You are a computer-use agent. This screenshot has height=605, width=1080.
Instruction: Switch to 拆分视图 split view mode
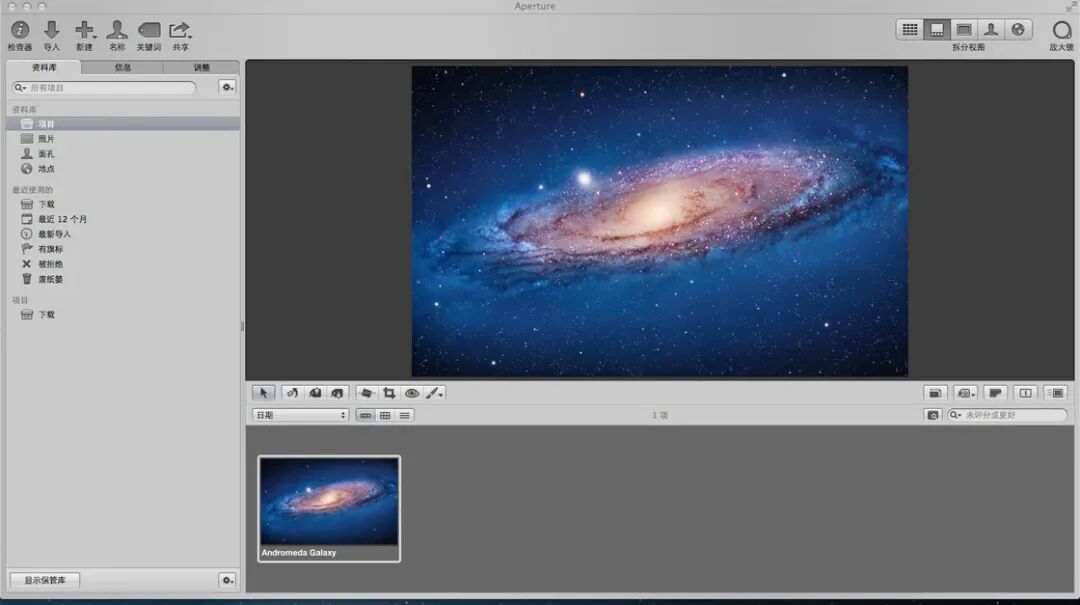(x=937, y=30)
